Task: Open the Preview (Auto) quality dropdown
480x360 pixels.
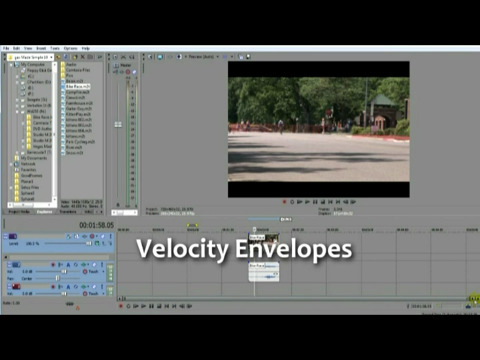Action: coord(217,57)
